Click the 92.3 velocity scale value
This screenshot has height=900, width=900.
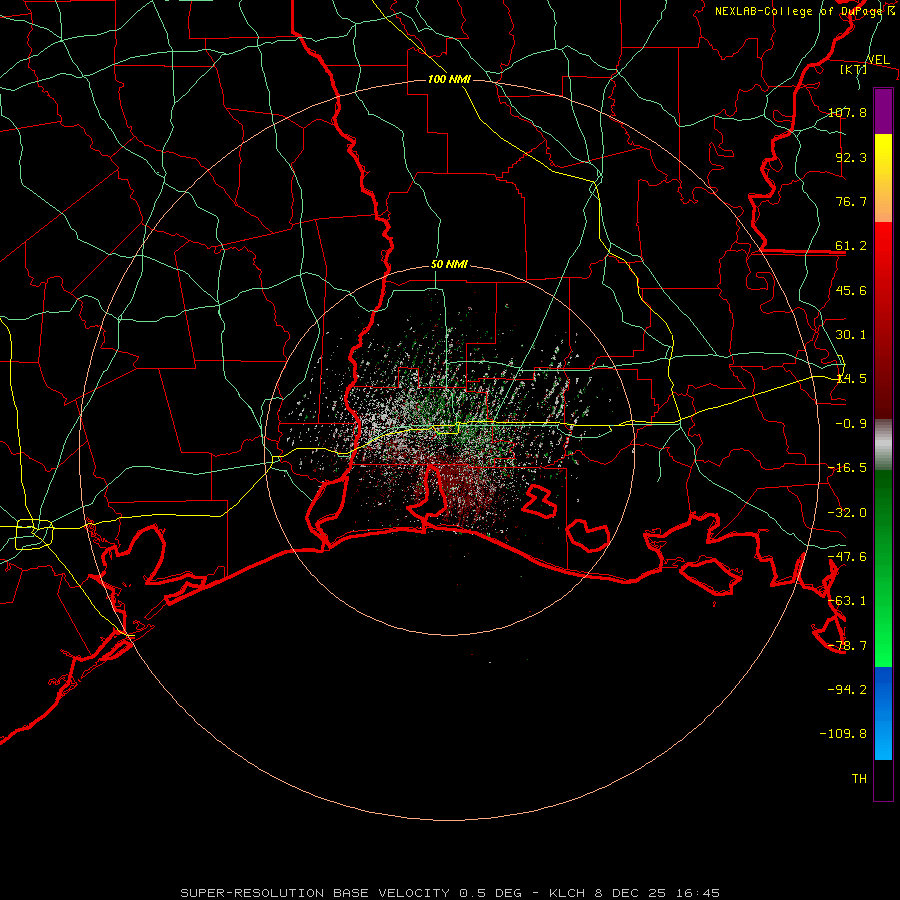[851, 157]
